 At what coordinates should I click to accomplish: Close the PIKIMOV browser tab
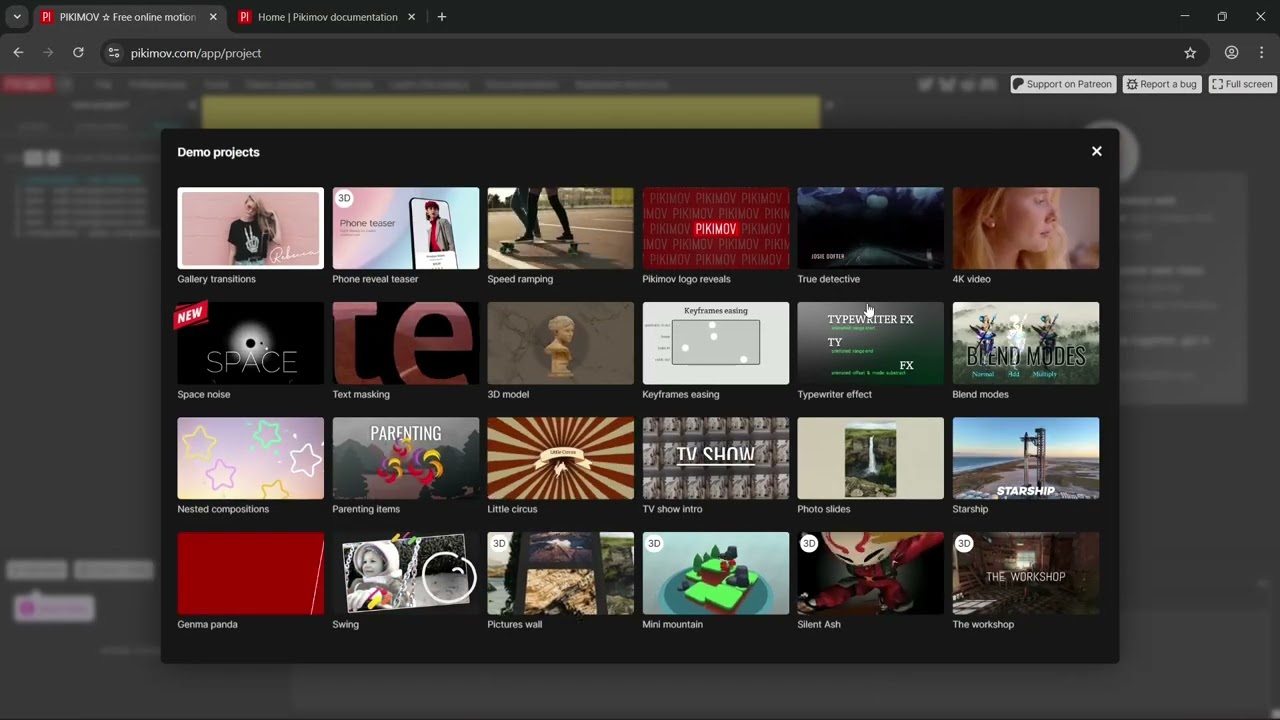(213, 17)
